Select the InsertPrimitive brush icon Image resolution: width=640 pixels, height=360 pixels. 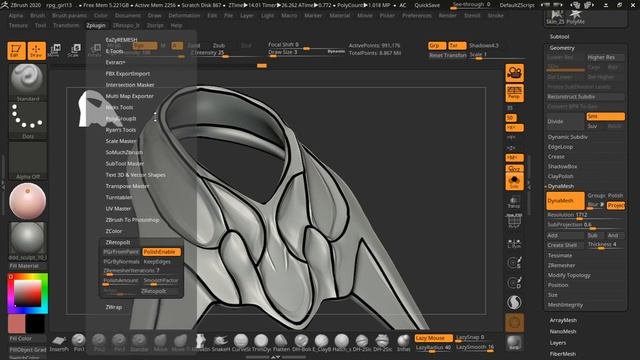coord(59,342)
